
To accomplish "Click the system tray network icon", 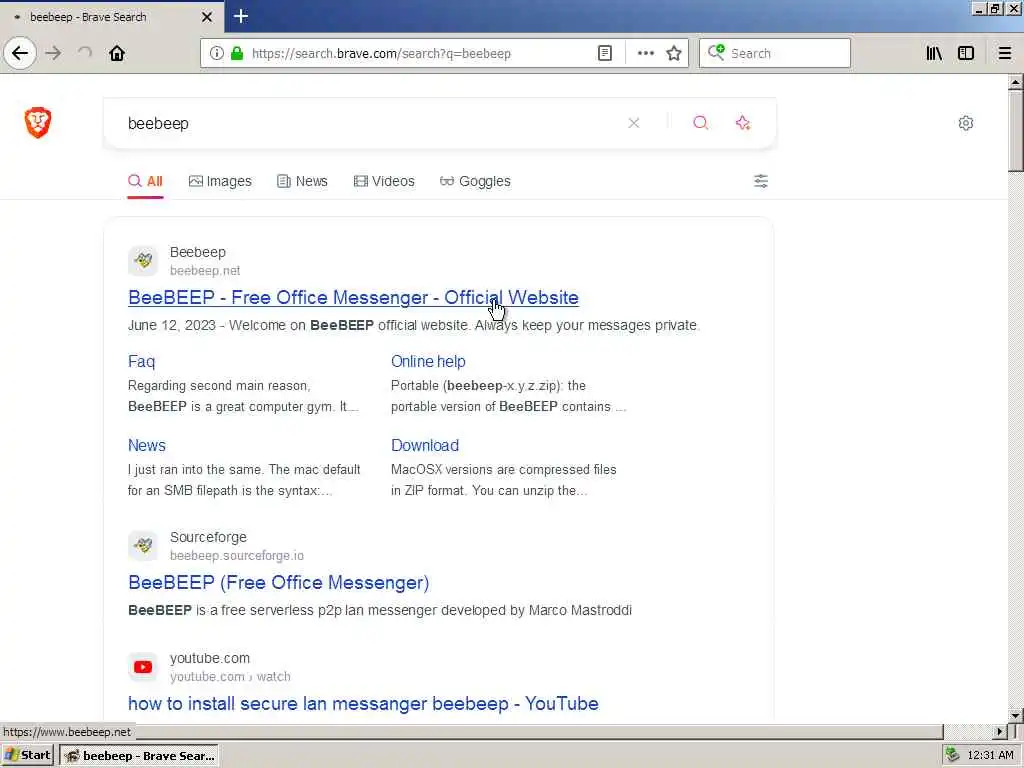I will 953,755.
